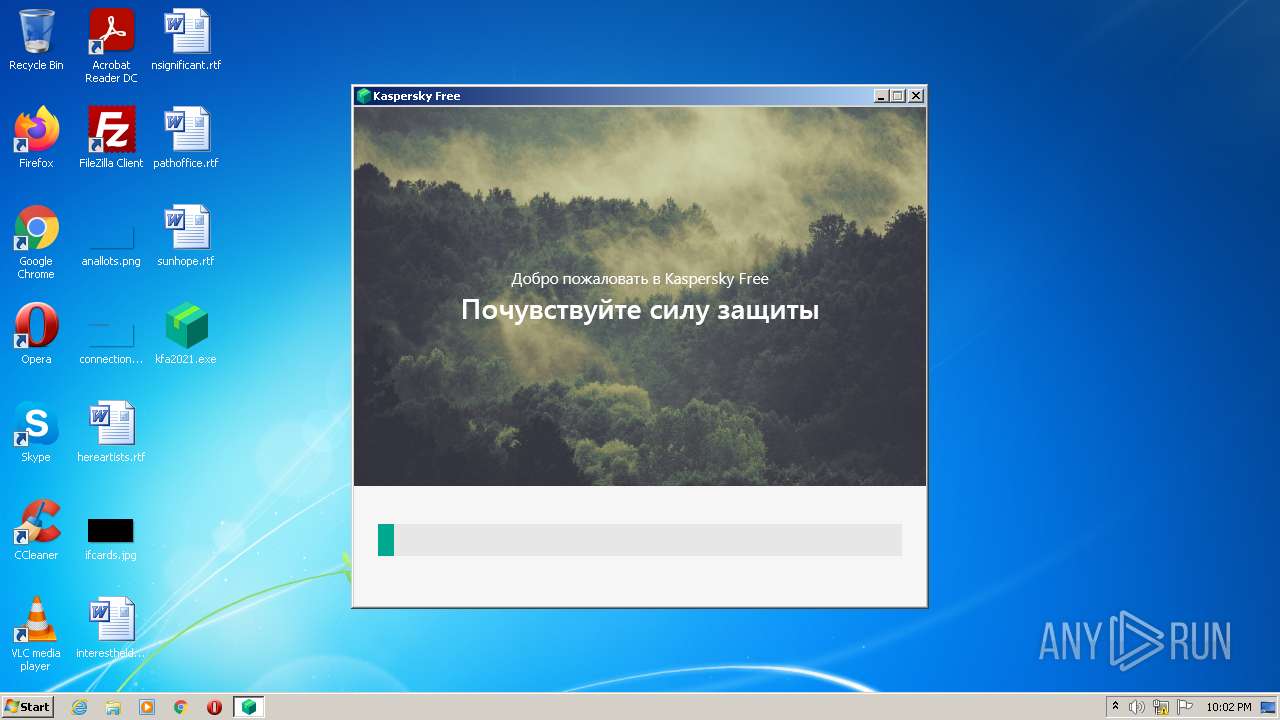
Task: Open the Action Center flag icon
Action: click(x=1185, y=707)
